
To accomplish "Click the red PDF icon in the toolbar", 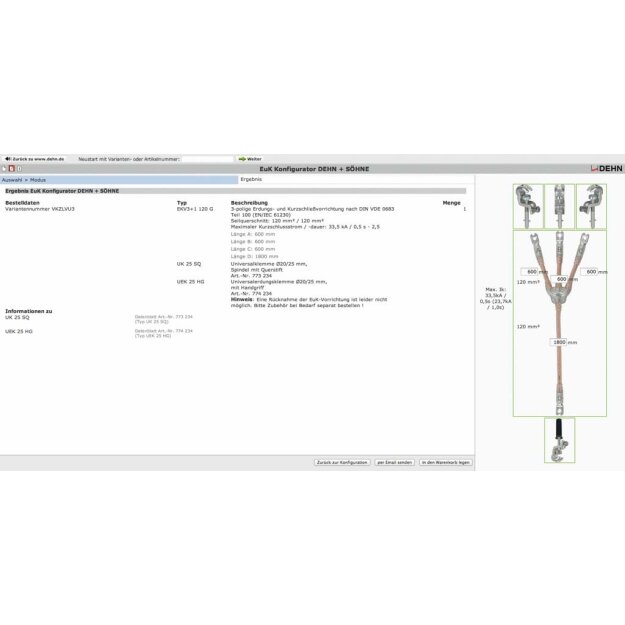I will [x=12, y=169].
